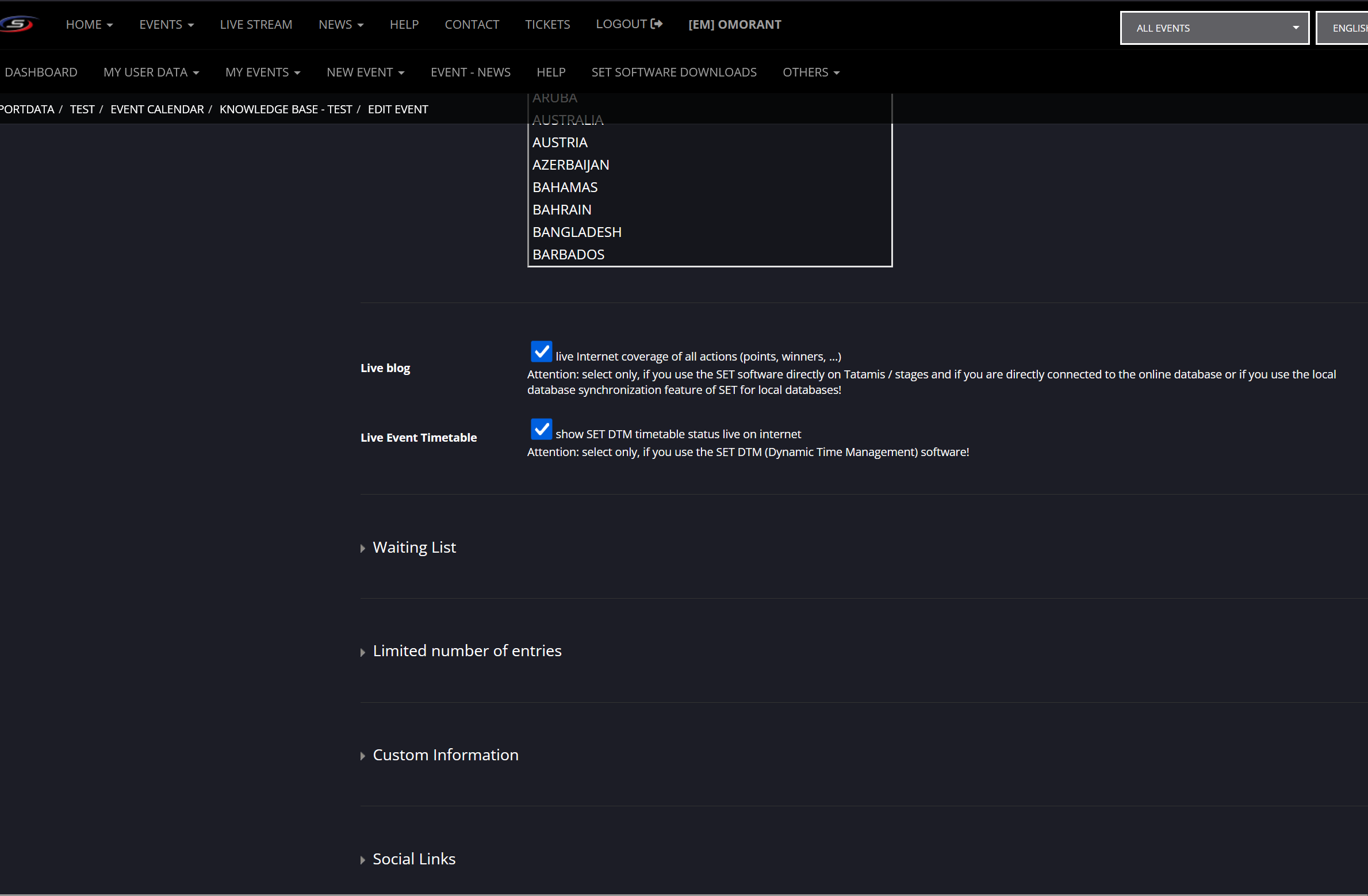
Task: Select AUSTRIA in the country list
Action: coord(560,143)
